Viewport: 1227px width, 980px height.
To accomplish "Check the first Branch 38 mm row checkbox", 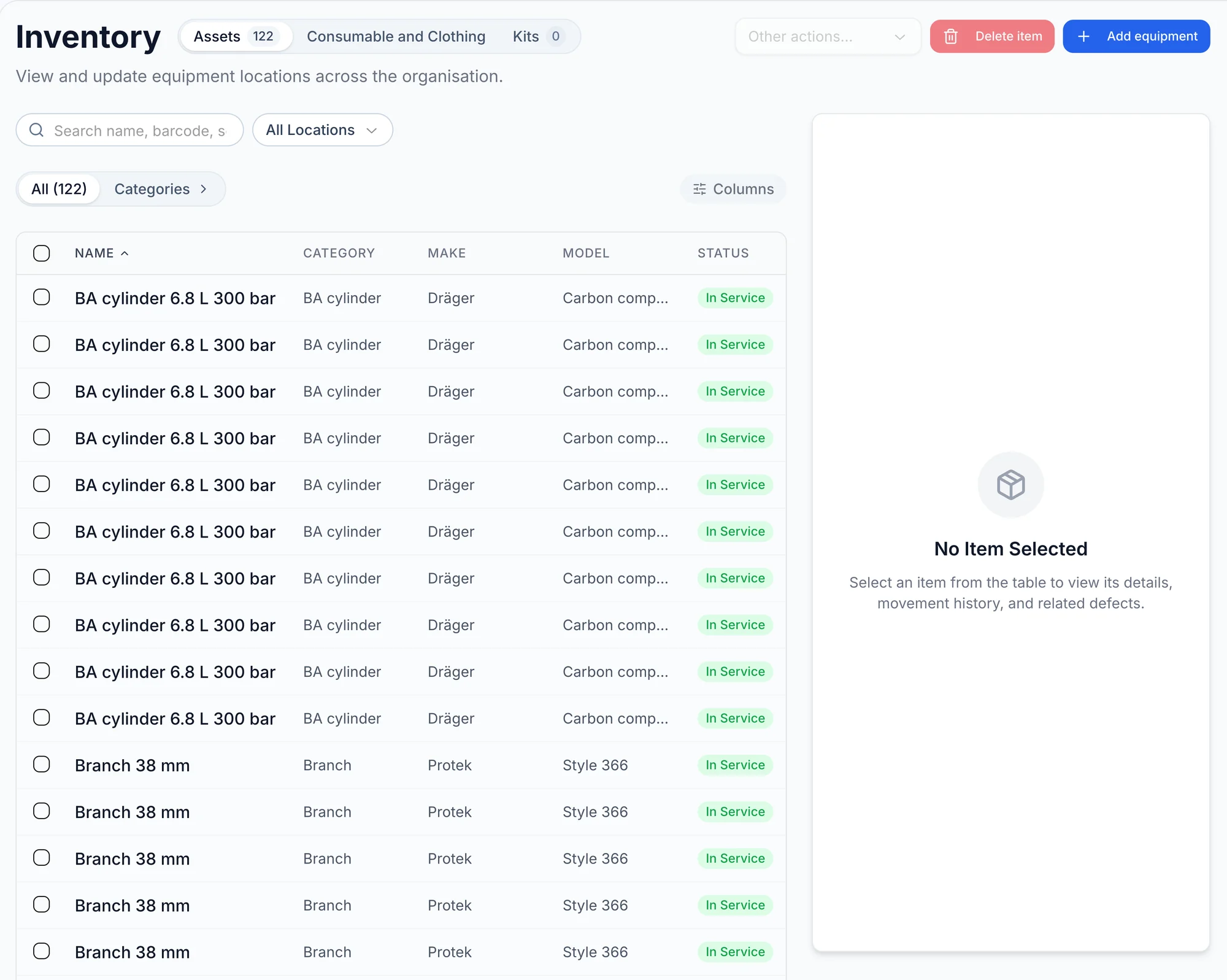I will [42, 765].
